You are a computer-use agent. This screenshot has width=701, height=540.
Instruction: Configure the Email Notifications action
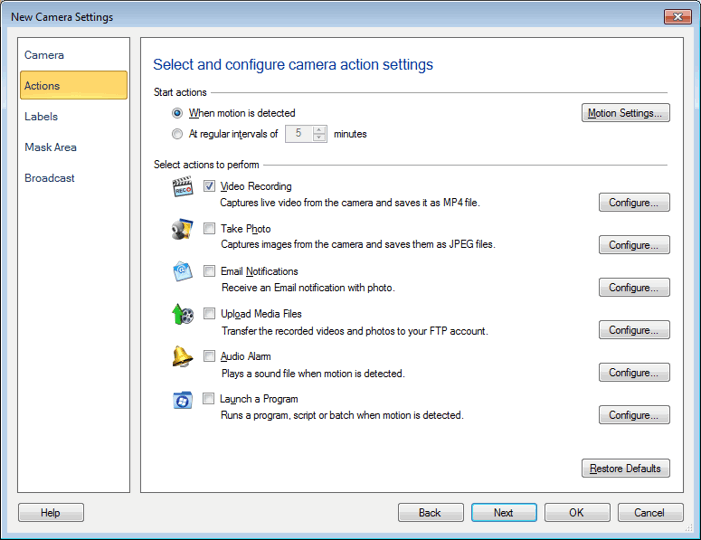(633, 288)
